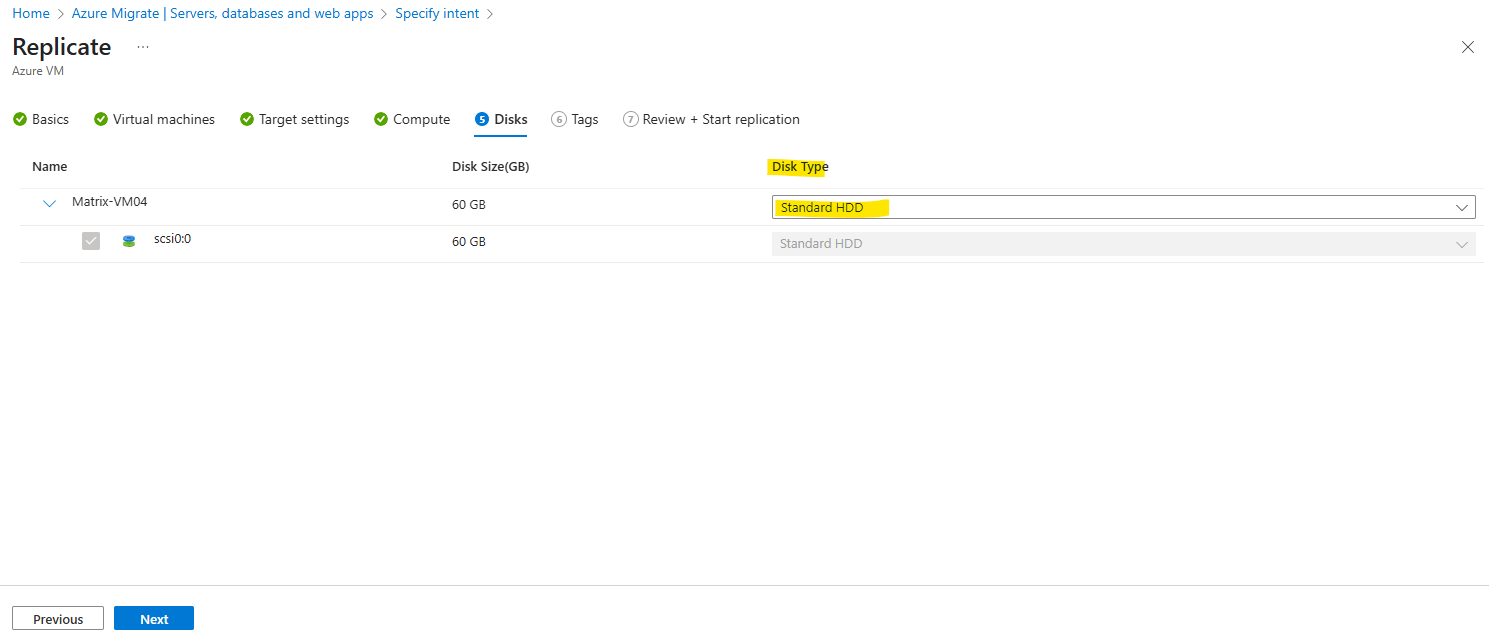The height and width of the screenshot is (639, 1489).
Task: Click the Compute green checkmark icon
Action: (381, 119)
